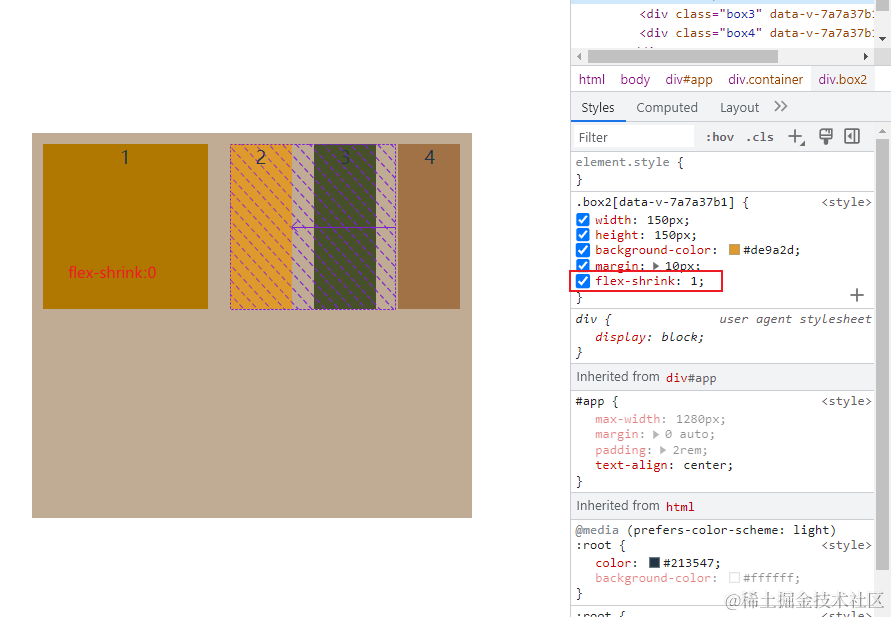Switch to the Computed tab
This screenshot has width=891, height=617.
tap(667, 107)
